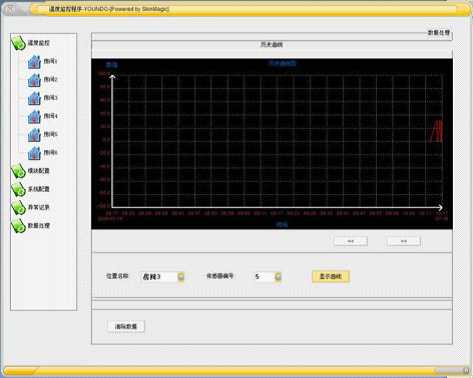Click the 房间6 house icon

pyautogui.click(x=34, y=153)
